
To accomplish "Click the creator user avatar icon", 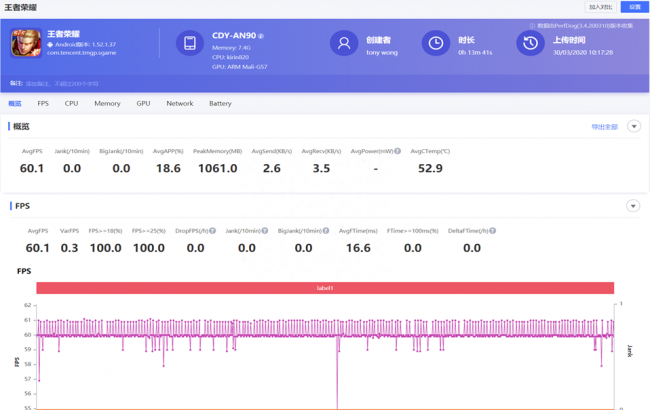I will 344,43.
